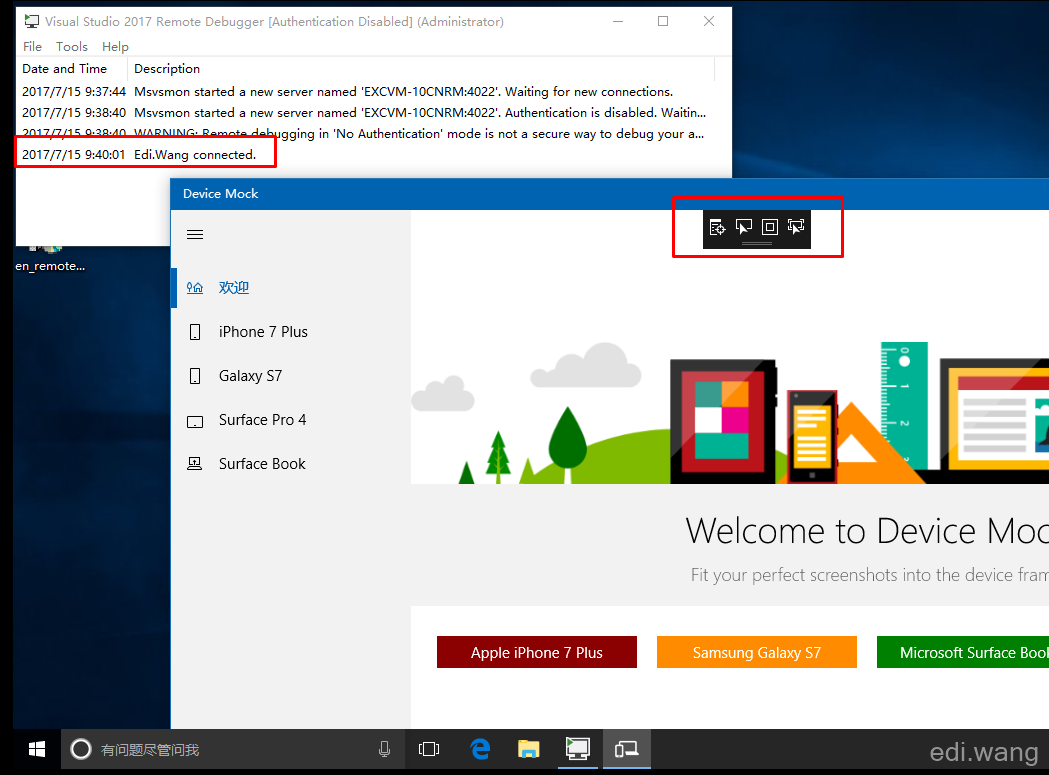
Task: Select the 欢迎 navigation item
Action: (x=290, y=288)
